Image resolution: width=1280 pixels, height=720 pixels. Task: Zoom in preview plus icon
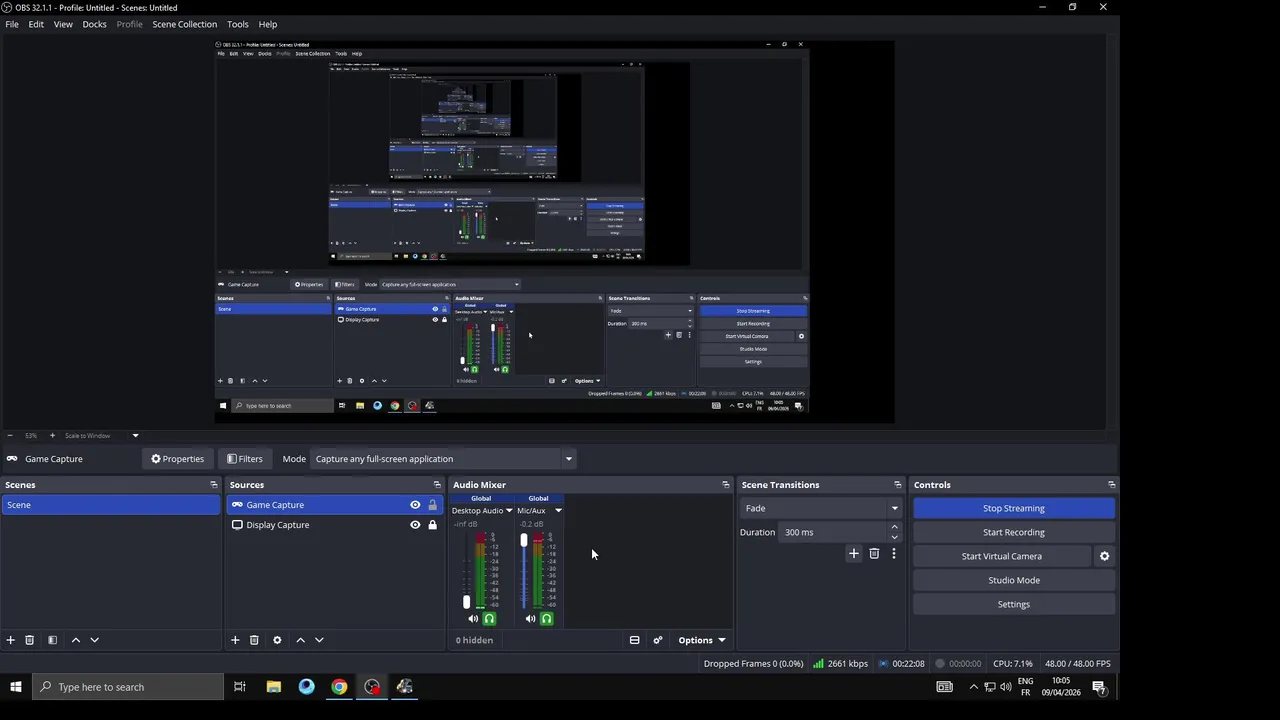53,436
